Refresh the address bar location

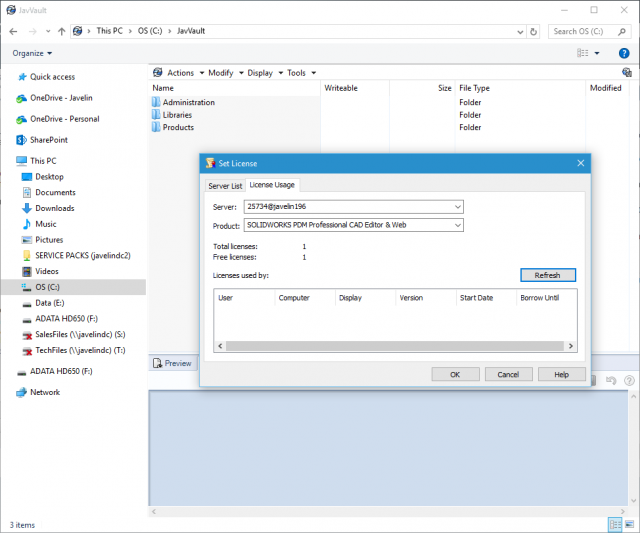(x=533, y=31)
